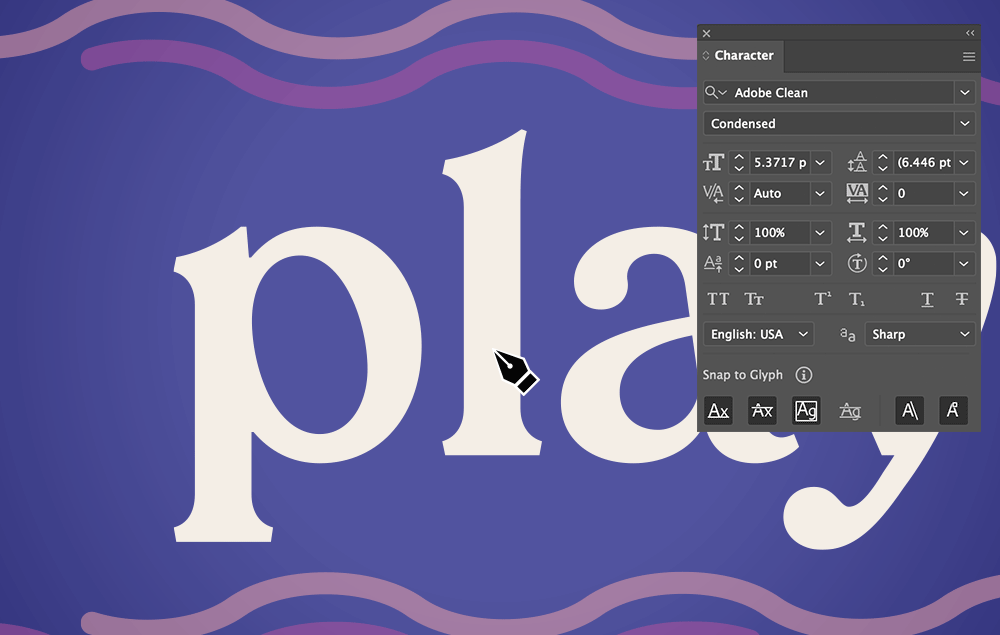Toggle the glyph bounds snap option
Image resolution: width=1000 pixels, height=635 pixels.
pyautogui.click(x=806, y=410)
